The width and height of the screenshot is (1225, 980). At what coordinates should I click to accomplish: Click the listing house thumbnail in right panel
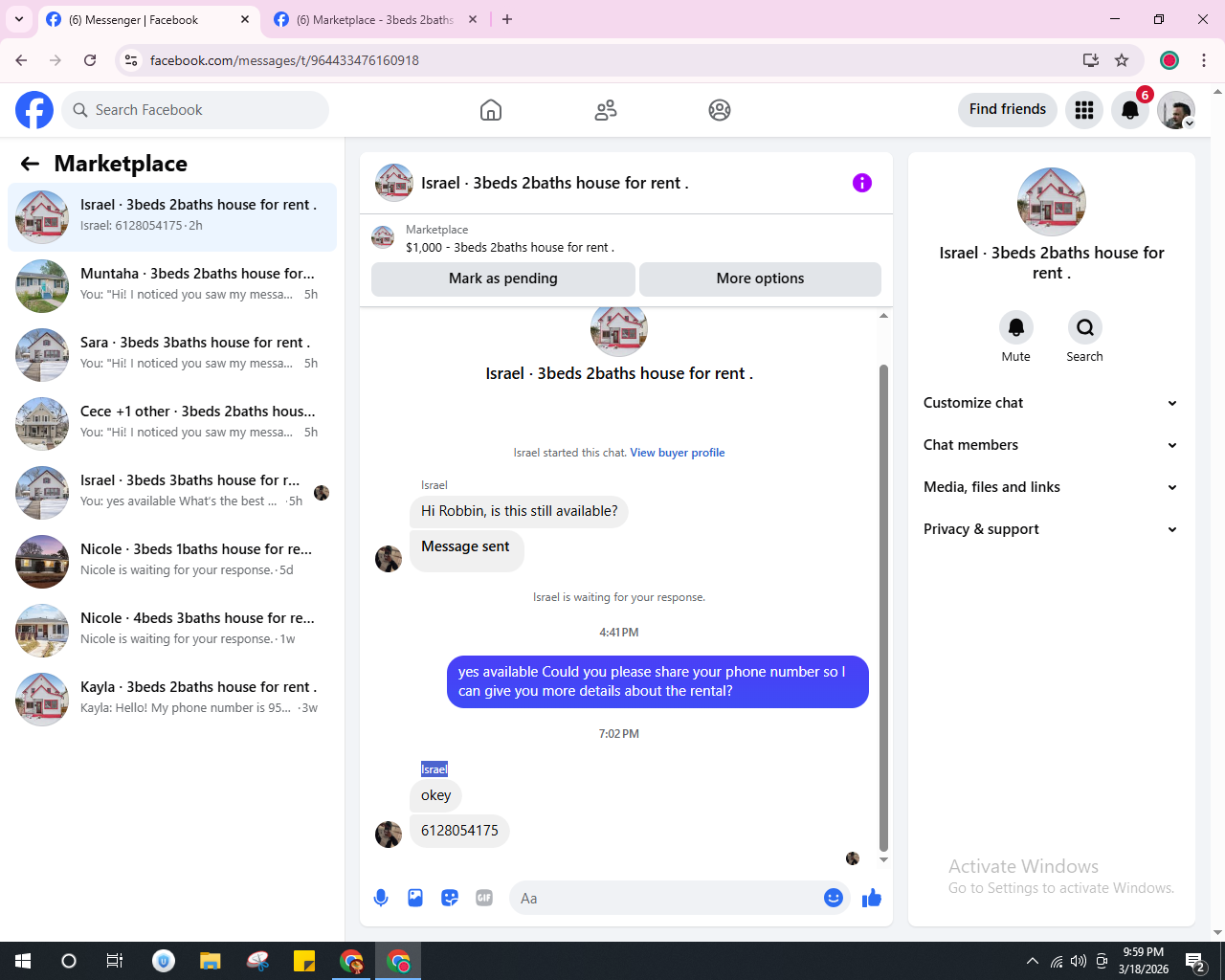click(1052, 202)
